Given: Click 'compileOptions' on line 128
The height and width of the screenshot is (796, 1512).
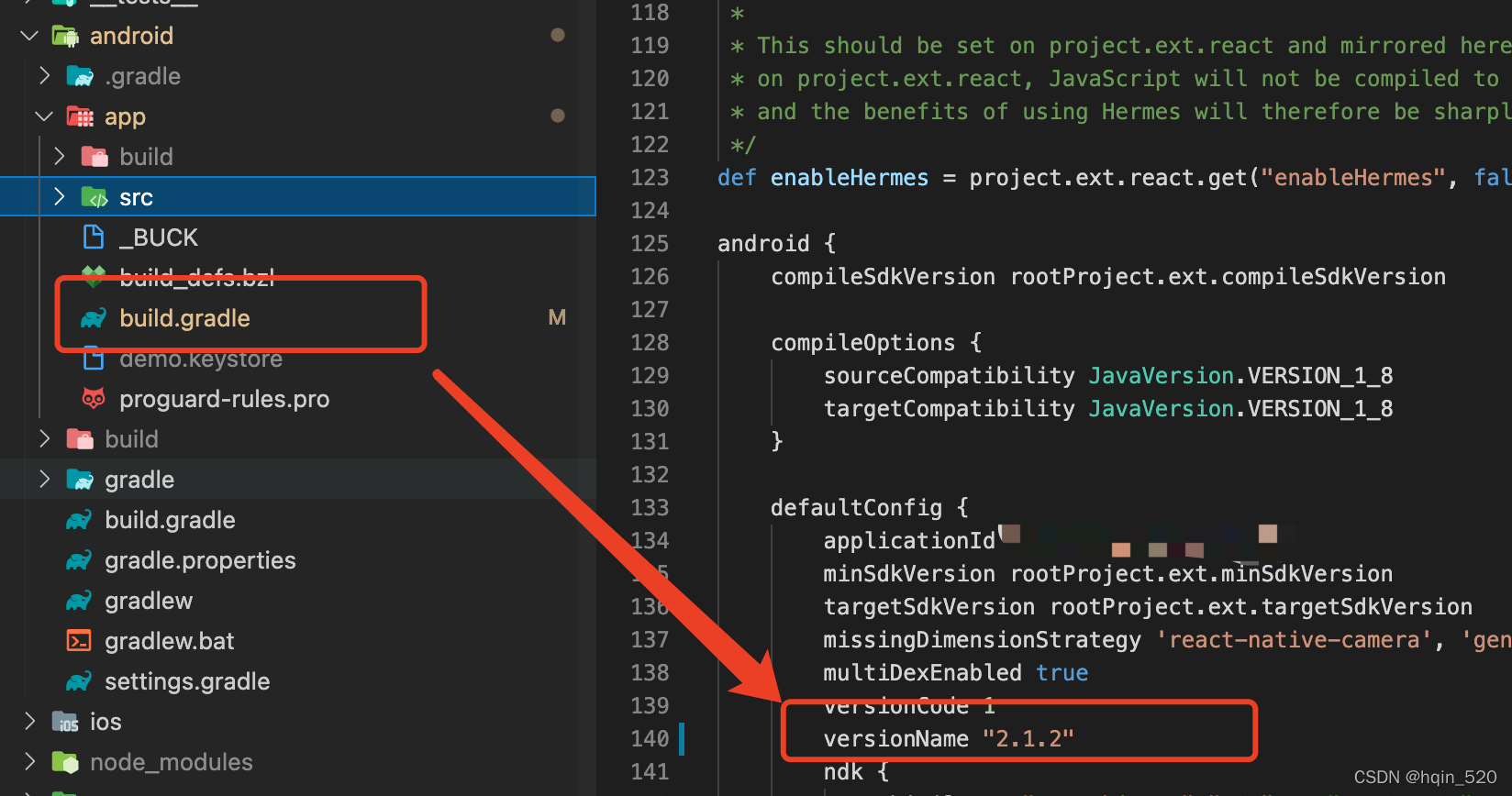Looking at the screenshot, I should coord(862,343).
